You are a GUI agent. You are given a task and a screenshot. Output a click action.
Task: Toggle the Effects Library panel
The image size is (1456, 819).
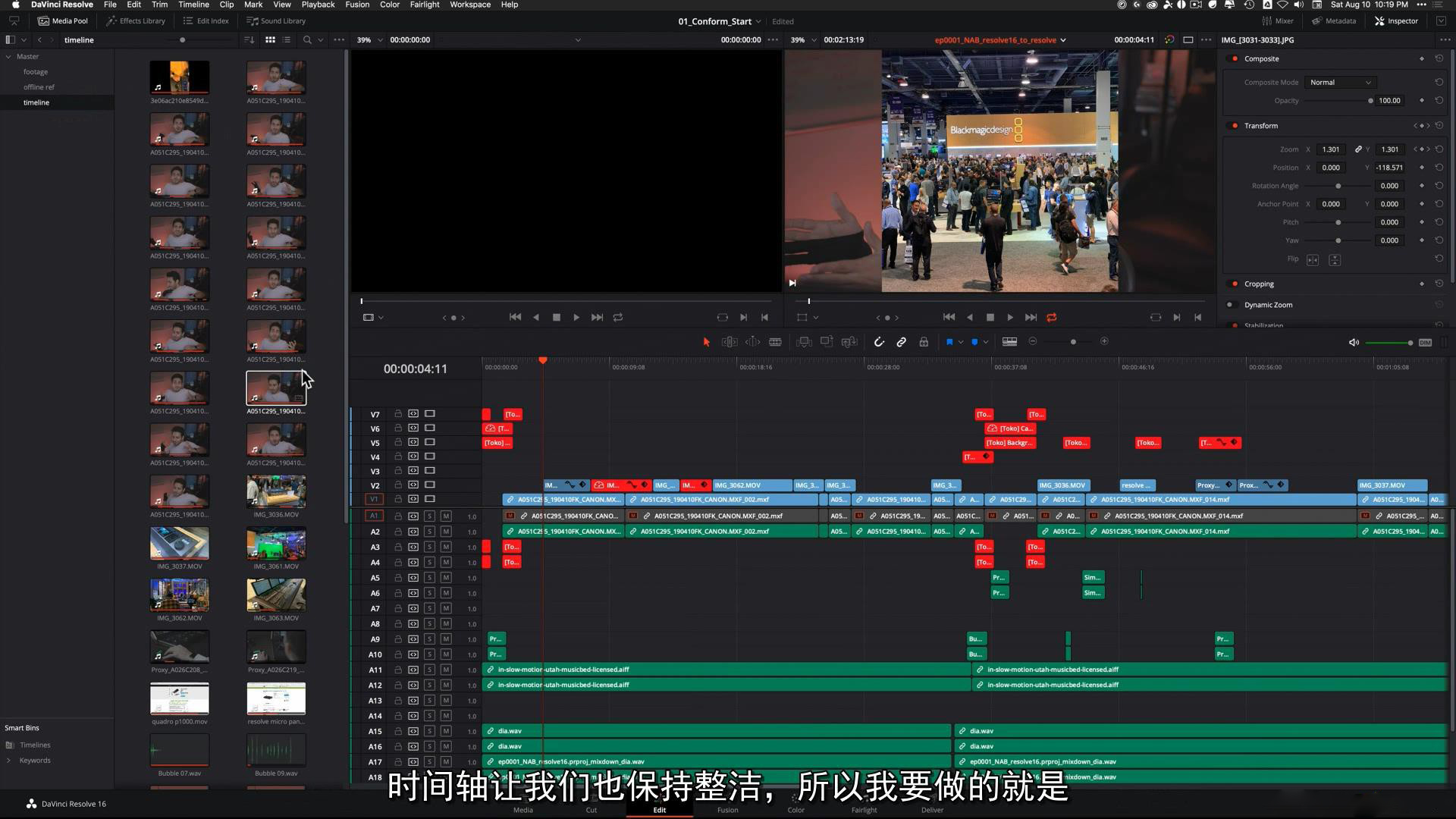click(136, 21)
